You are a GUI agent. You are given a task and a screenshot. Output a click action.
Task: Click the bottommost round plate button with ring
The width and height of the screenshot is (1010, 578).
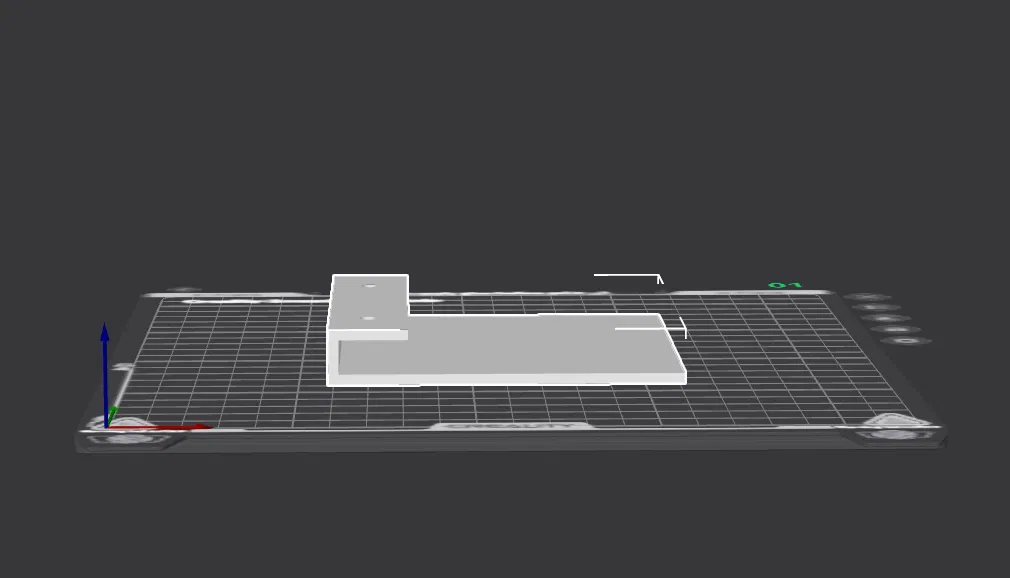[906, 340]
